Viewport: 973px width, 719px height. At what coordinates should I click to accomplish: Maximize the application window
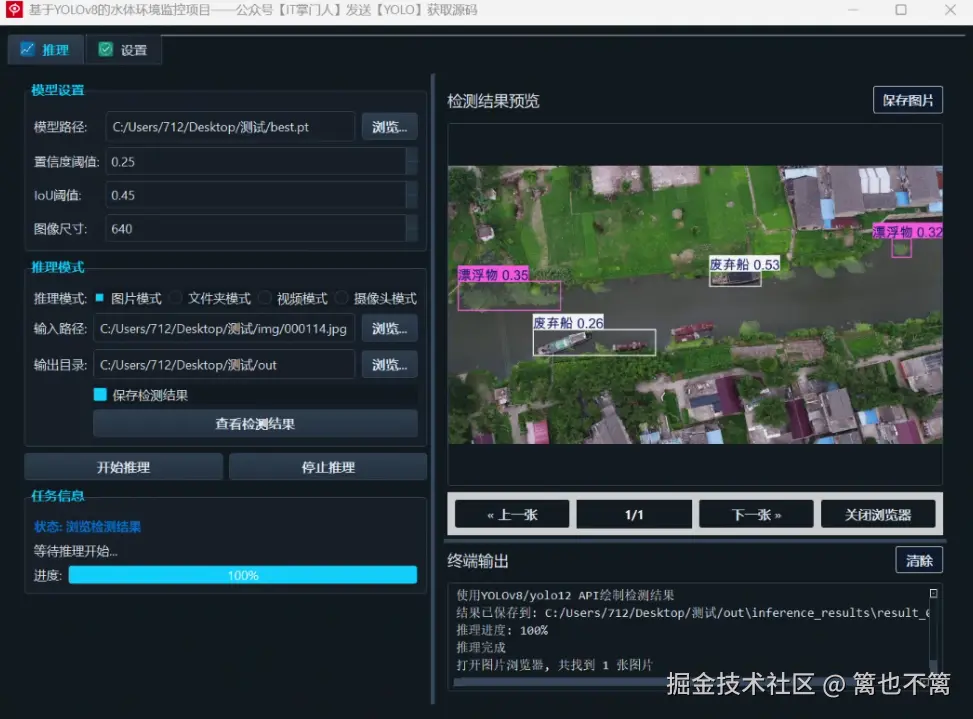tap(901, 10)
